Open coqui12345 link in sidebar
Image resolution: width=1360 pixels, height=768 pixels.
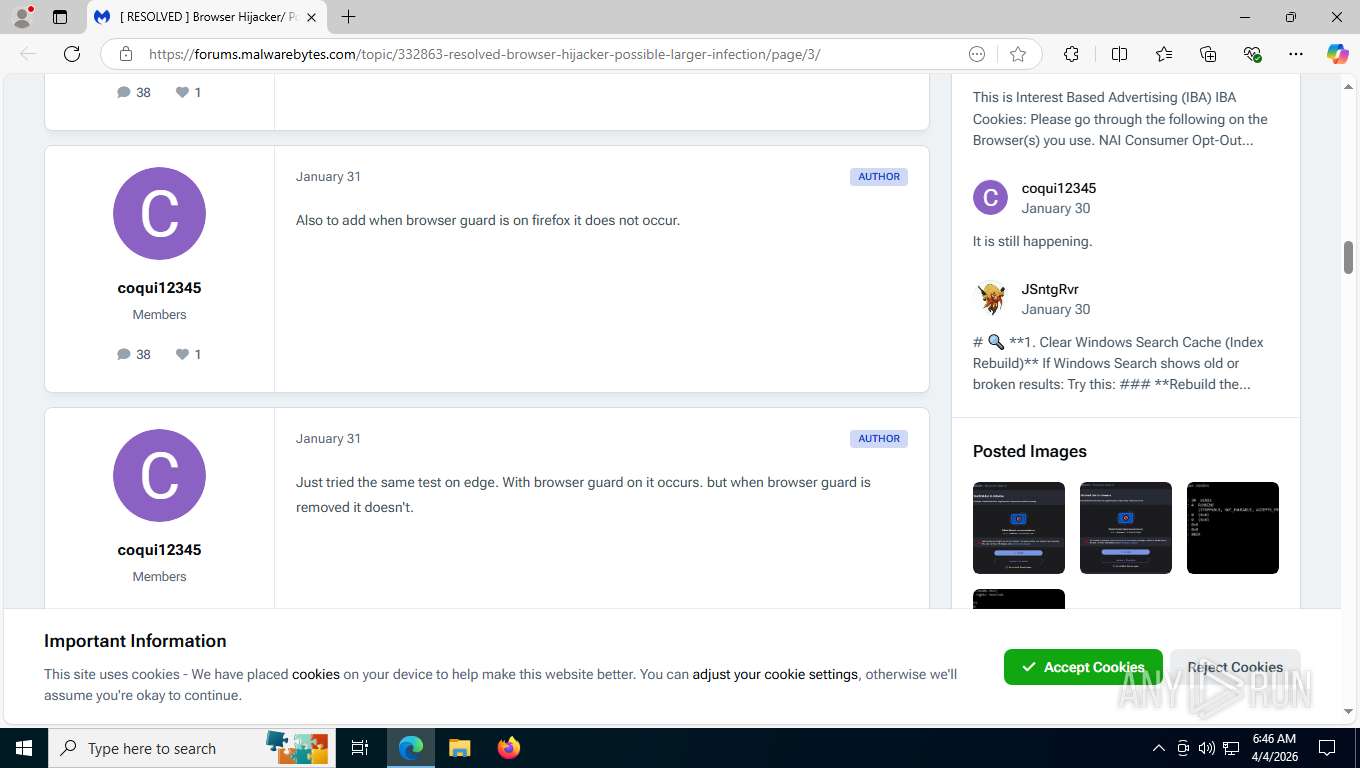[1059, 188]
